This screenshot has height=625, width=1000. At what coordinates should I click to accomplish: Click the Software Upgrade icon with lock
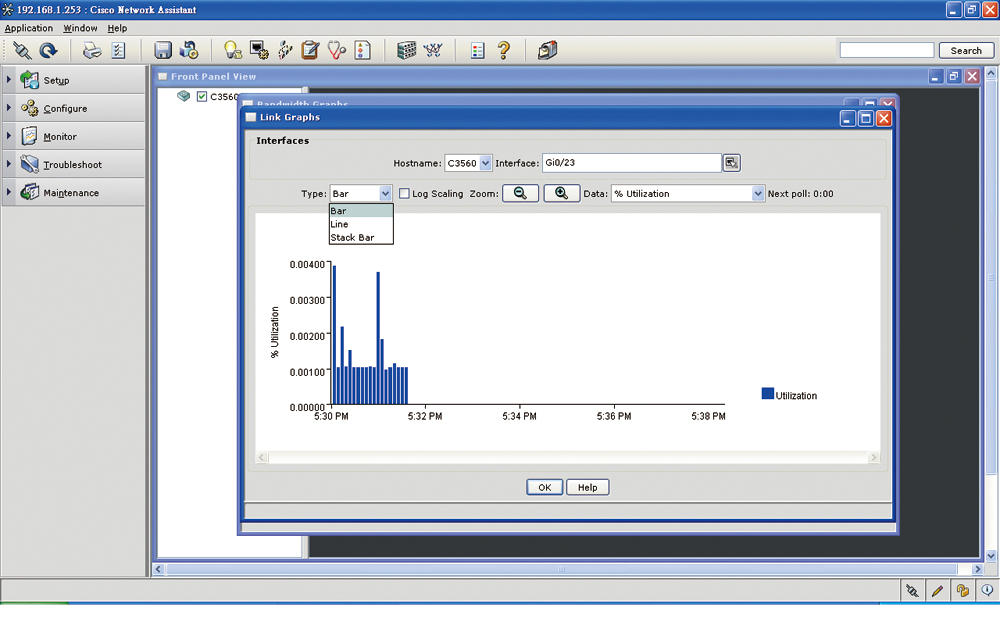189,50
